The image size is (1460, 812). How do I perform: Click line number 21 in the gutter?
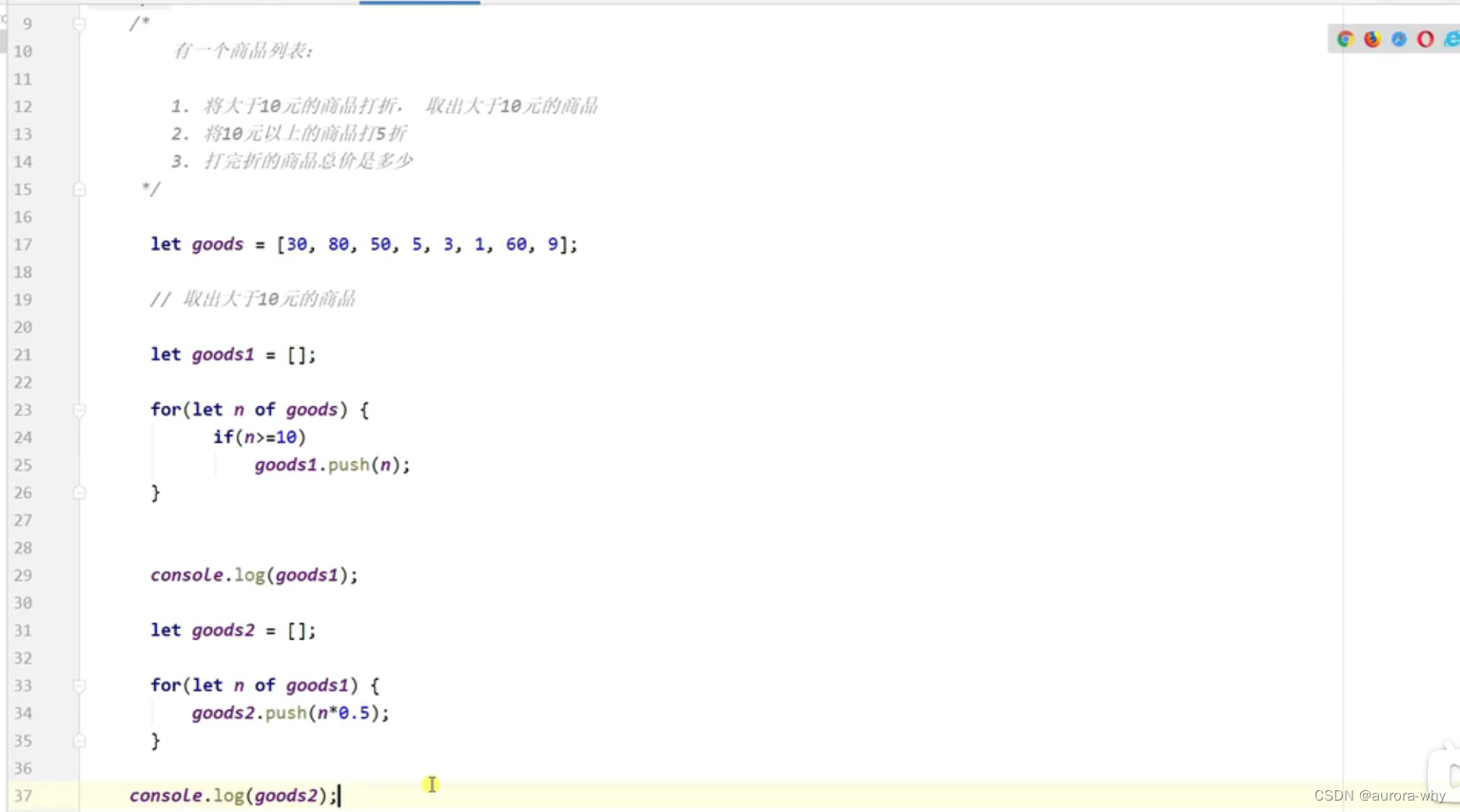tap(23, 355)
